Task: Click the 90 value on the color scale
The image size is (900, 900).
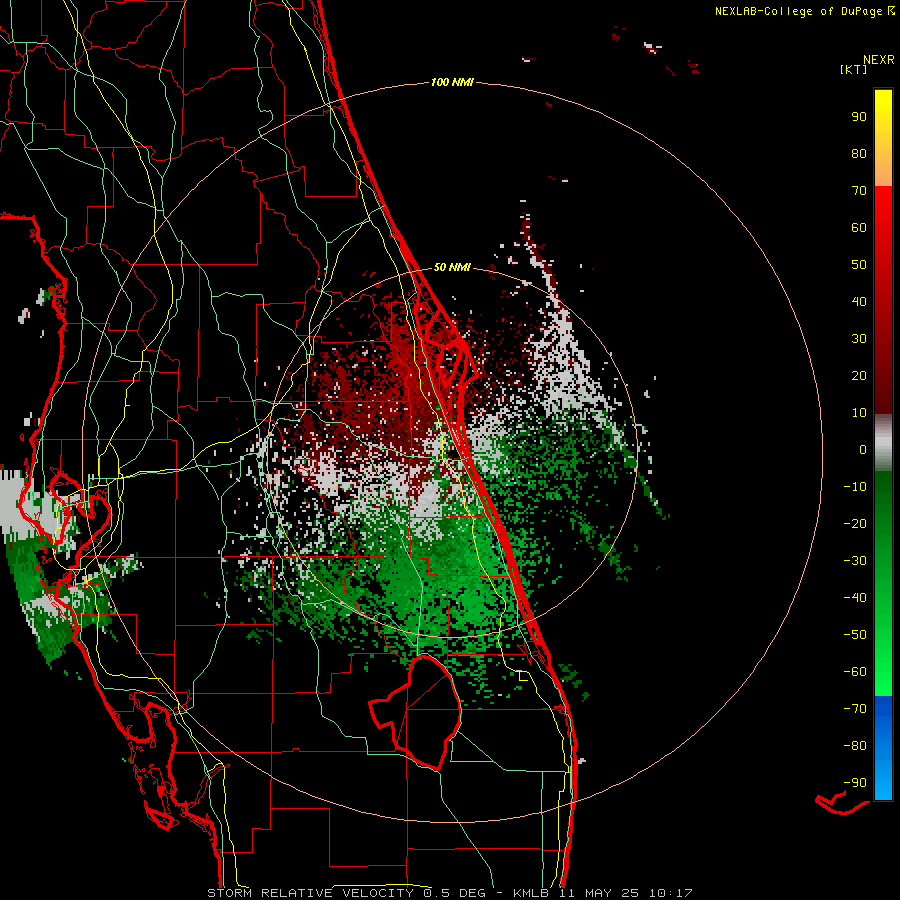Action: tap(859, 117)
